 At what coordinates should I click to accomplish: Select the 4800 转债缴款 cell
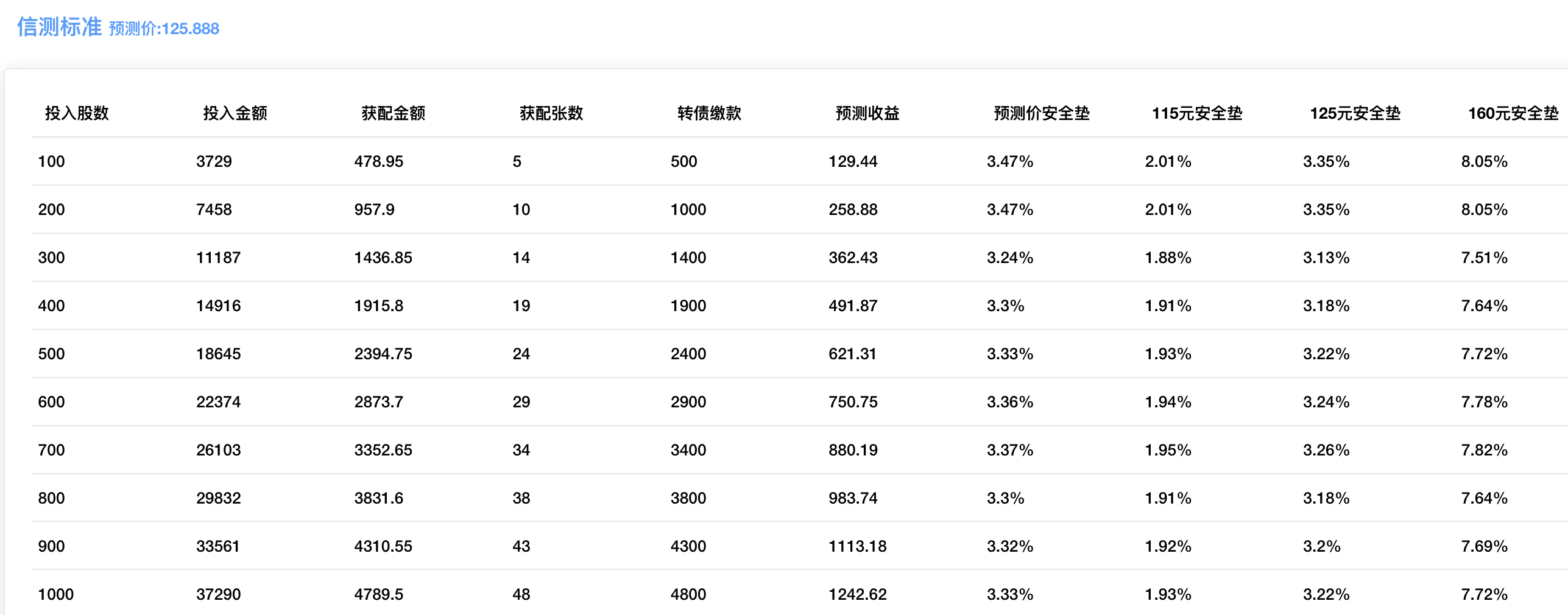[688, 594]
